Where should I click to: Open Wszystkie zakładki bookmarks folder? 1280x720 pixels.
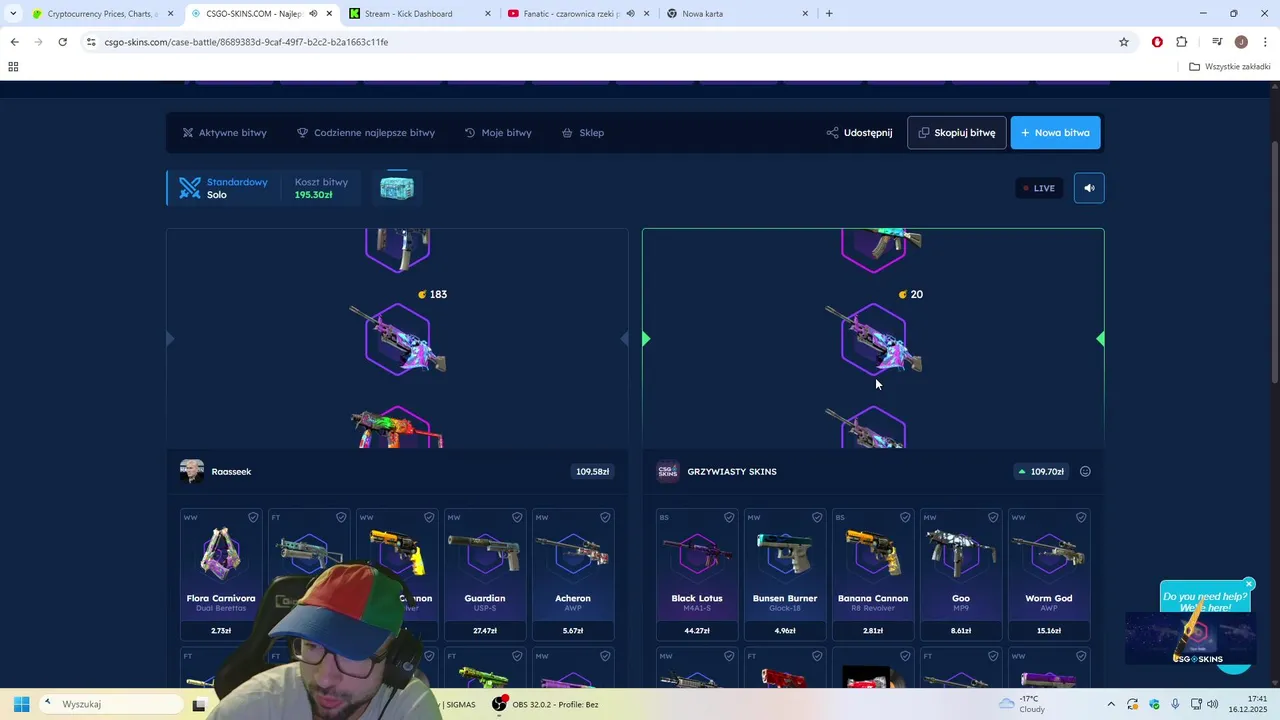point(1230,67)
